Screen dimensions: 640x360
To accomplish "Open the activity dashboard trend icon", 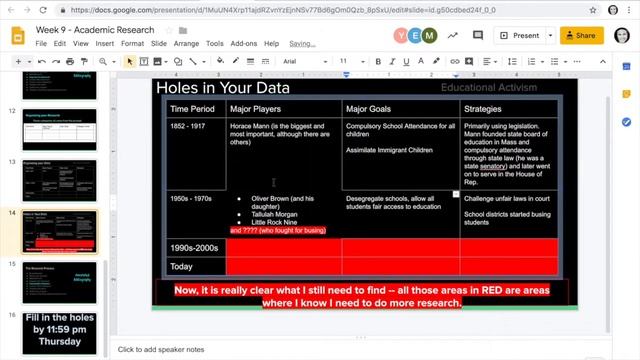I will click(453, 36).
